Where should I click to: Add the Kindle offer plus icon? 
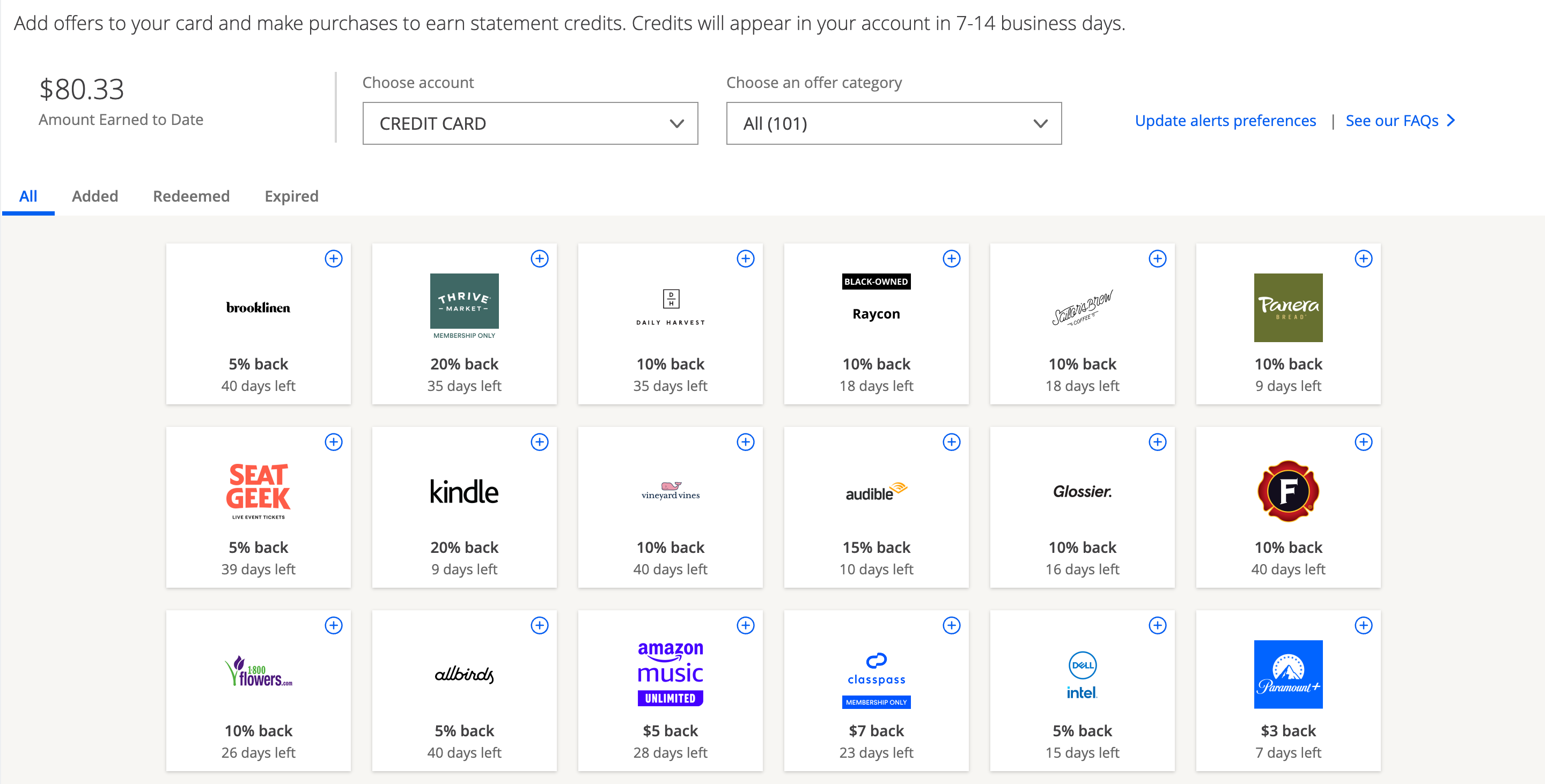pos(540,442)
